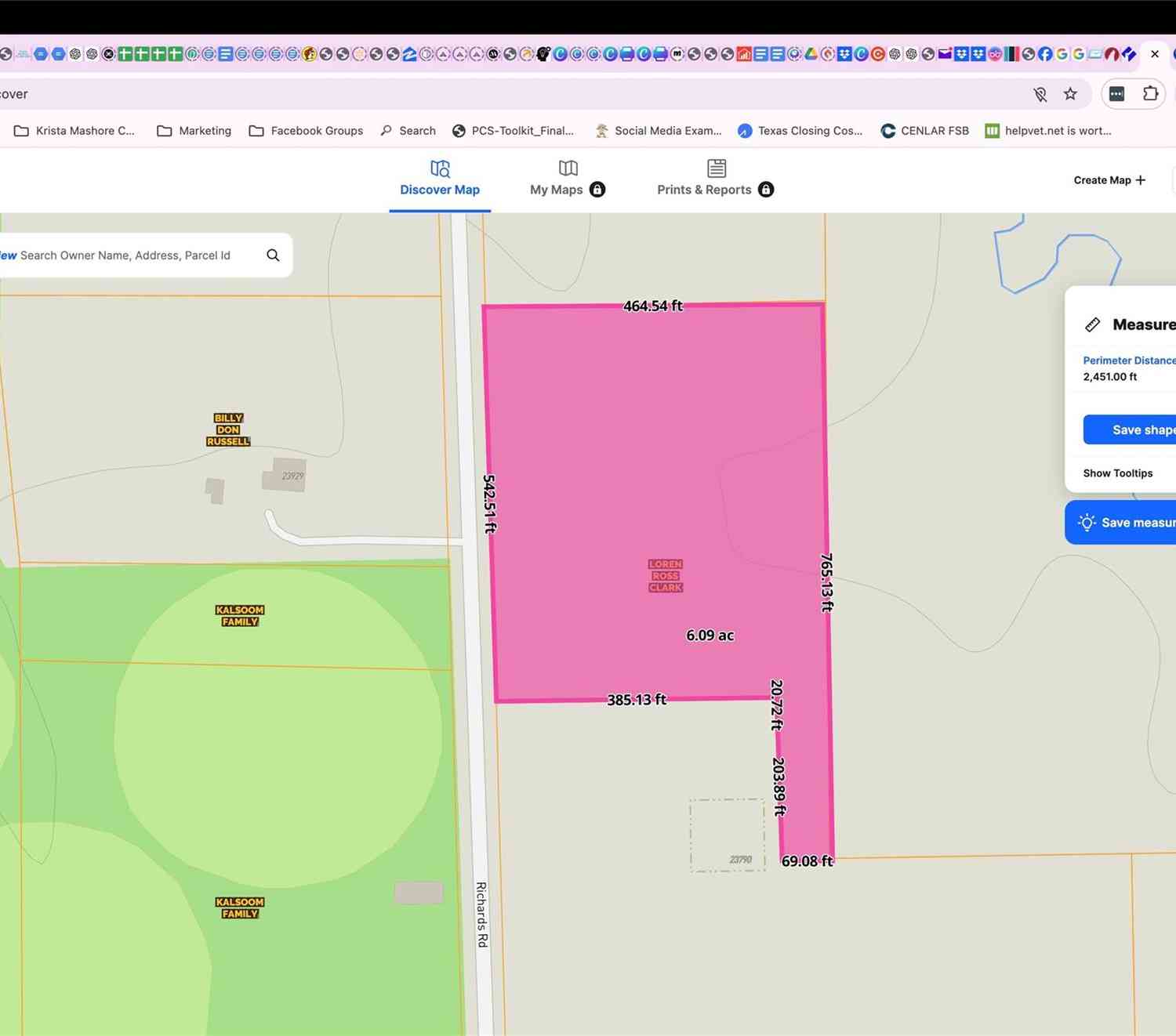This screenshot has width=1176, height=1036.
Task: Switch to the Google Drive browser tab
Action: point(811,54)
